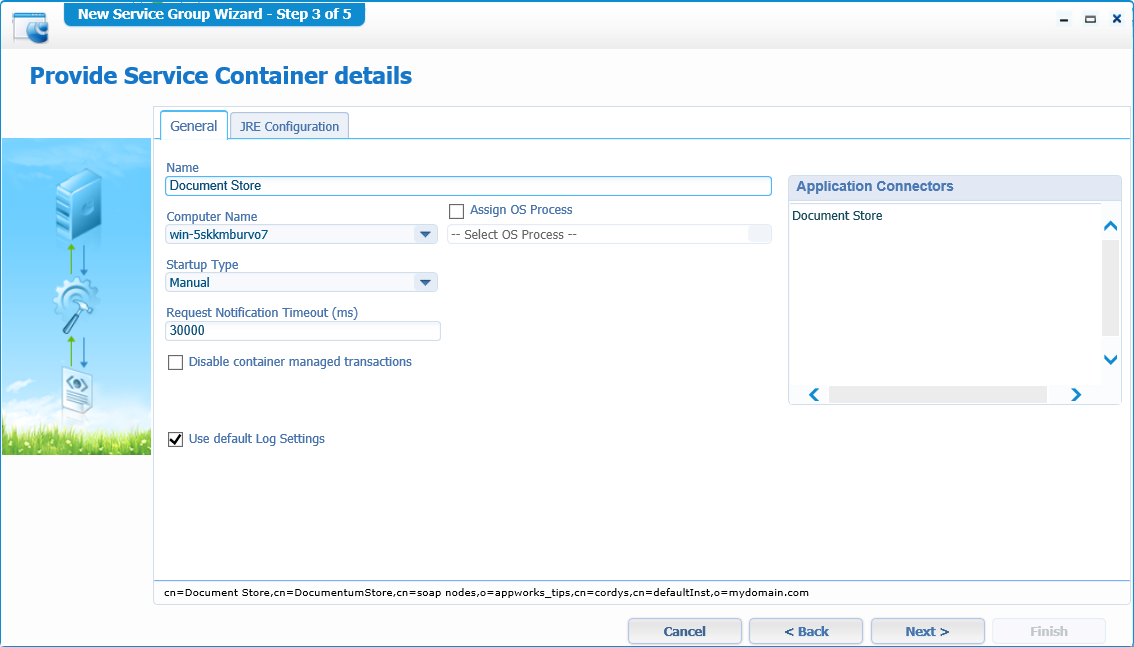Open the Select OS Process dropdown
This screenshot has width=1134, height=647.
click(759, 234)
